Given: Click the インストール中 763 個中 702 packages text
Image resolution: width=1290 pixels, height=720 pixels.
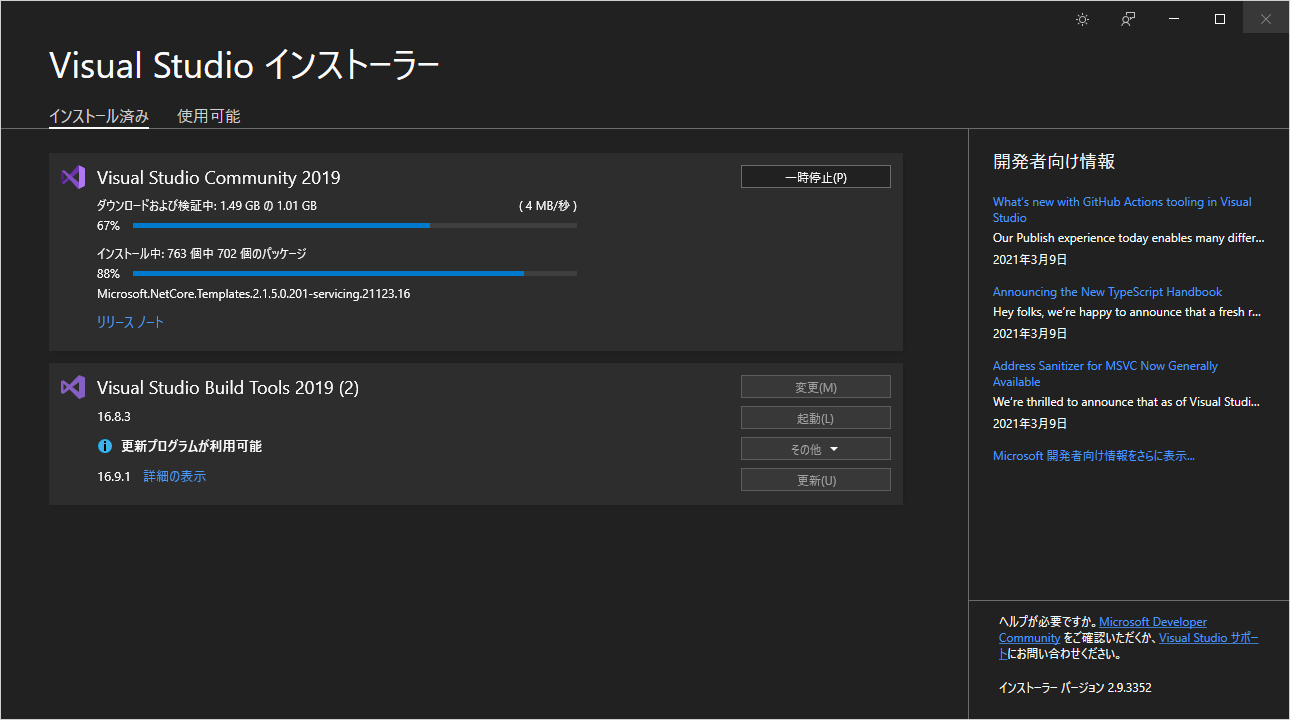Looking at the screenshot, I should click(202, 254).
